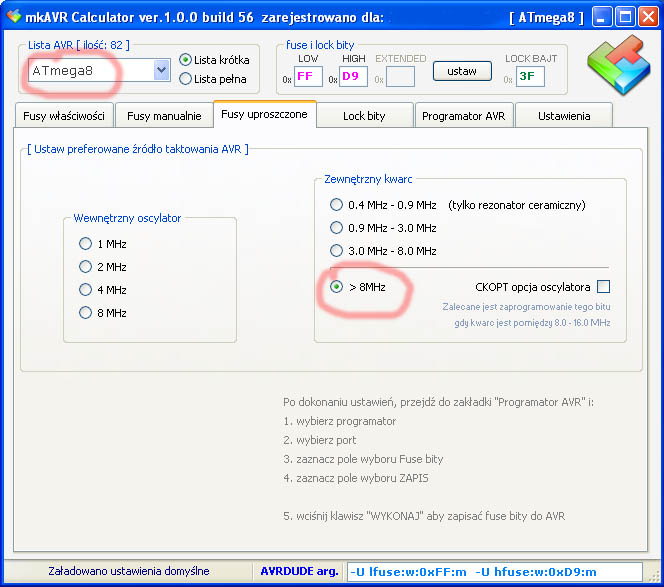Click the colorful mkAVR logo graphic
This screenshot has height=587, width=664.
(619, 65)
